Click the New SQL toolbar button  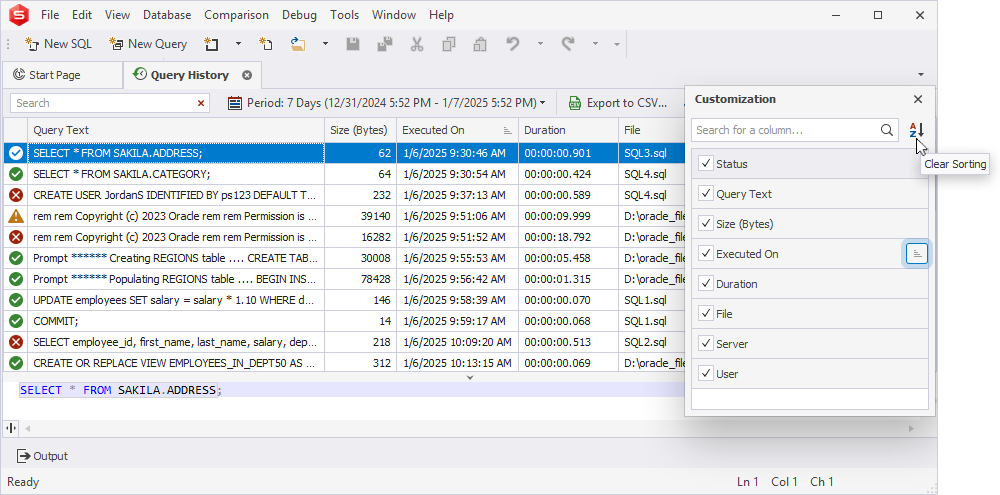(58, 44)
